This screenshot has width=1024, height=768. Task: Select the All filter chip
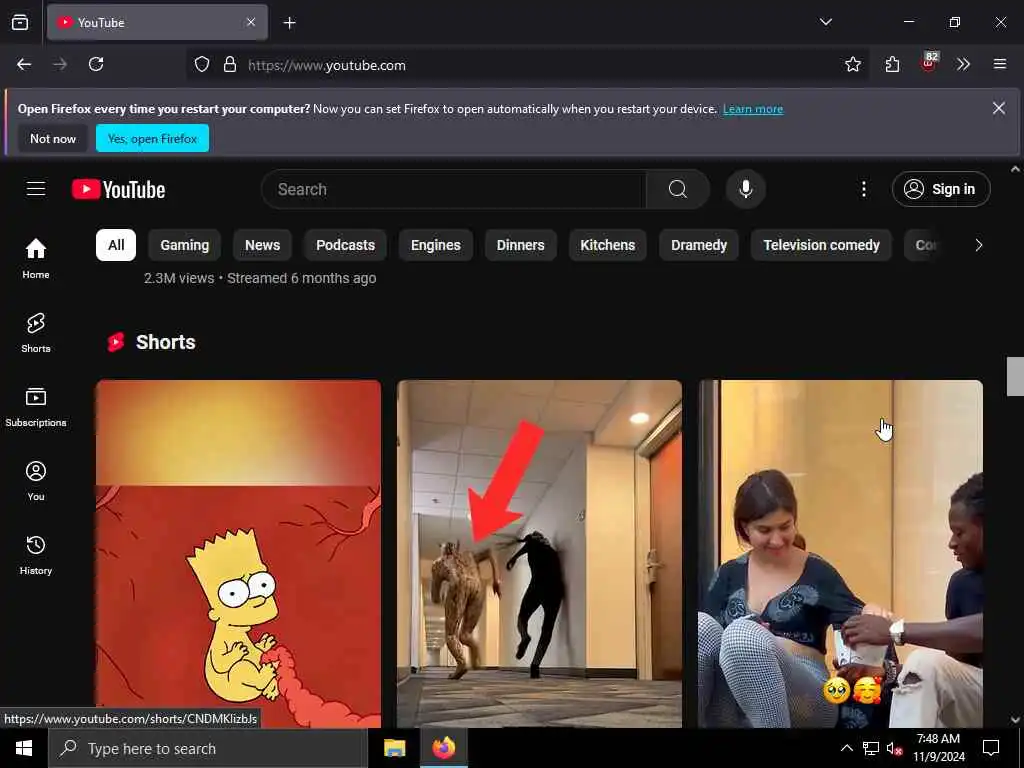tap(116, 245)
